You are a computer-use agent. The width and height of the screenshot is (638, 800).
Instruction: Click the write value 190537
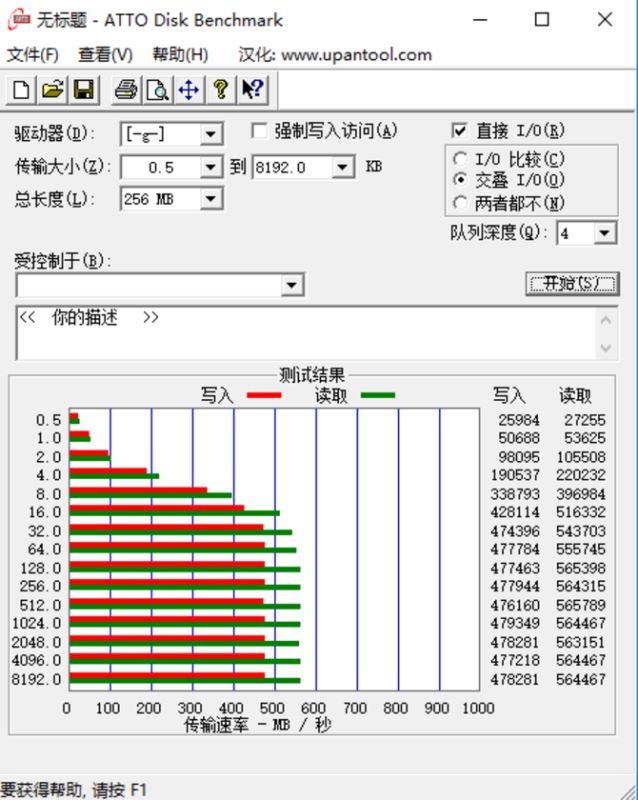pyautogui.click(x=516, y=475)
